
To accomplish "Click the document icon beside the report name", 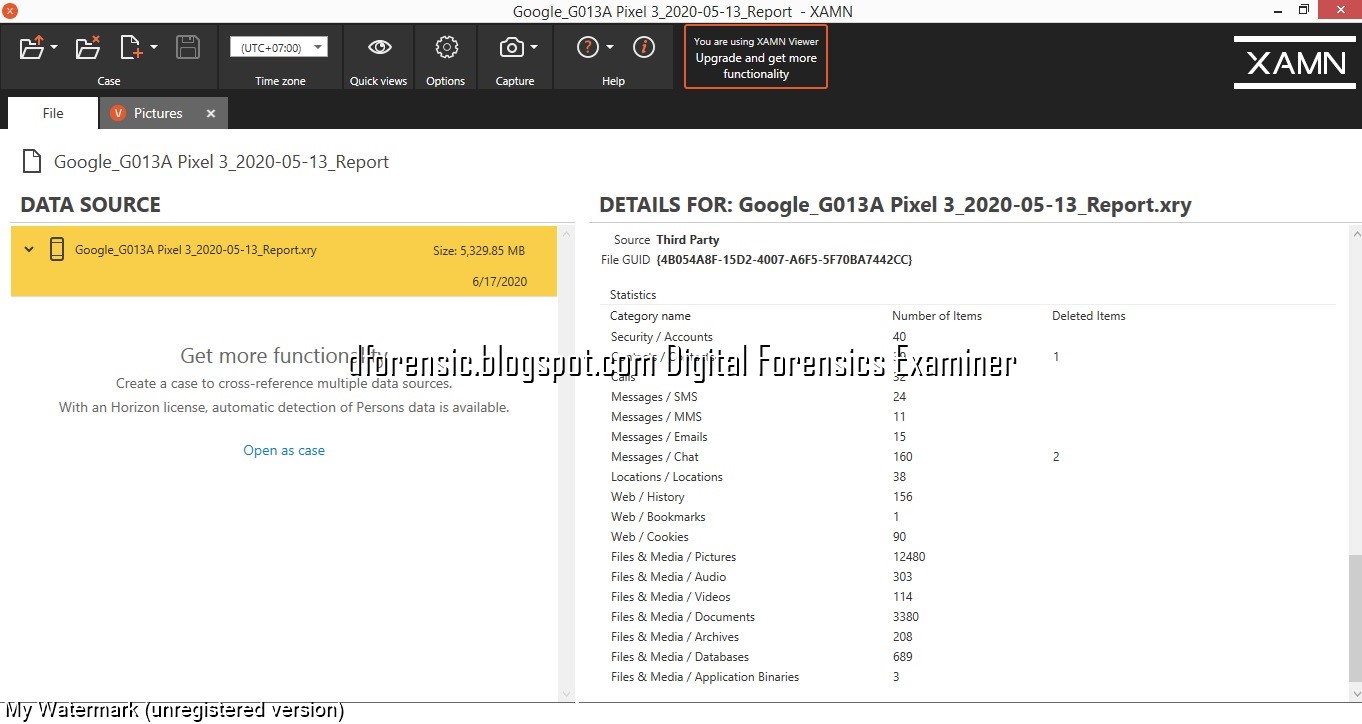I will coord(31,161).
